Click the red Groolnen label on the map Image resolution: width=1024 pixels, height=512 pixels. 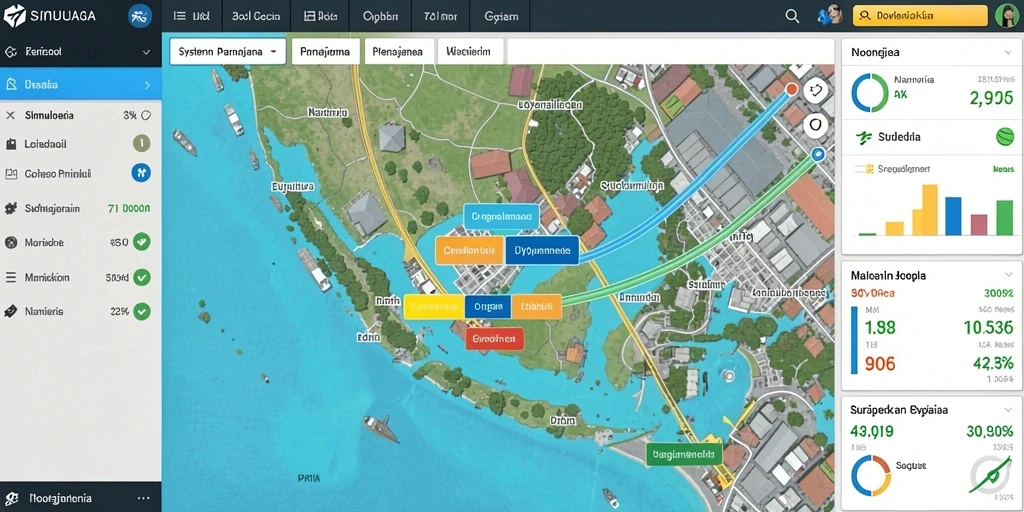pyautogui.click(x=494, y=339)
